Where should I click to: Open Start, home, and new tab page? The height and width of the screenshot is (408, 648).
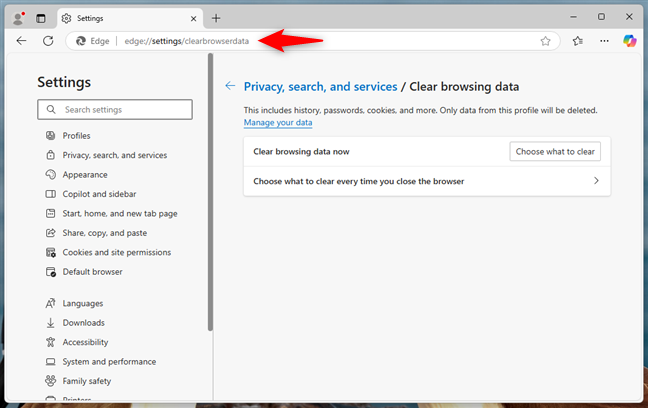click(120, 213)
